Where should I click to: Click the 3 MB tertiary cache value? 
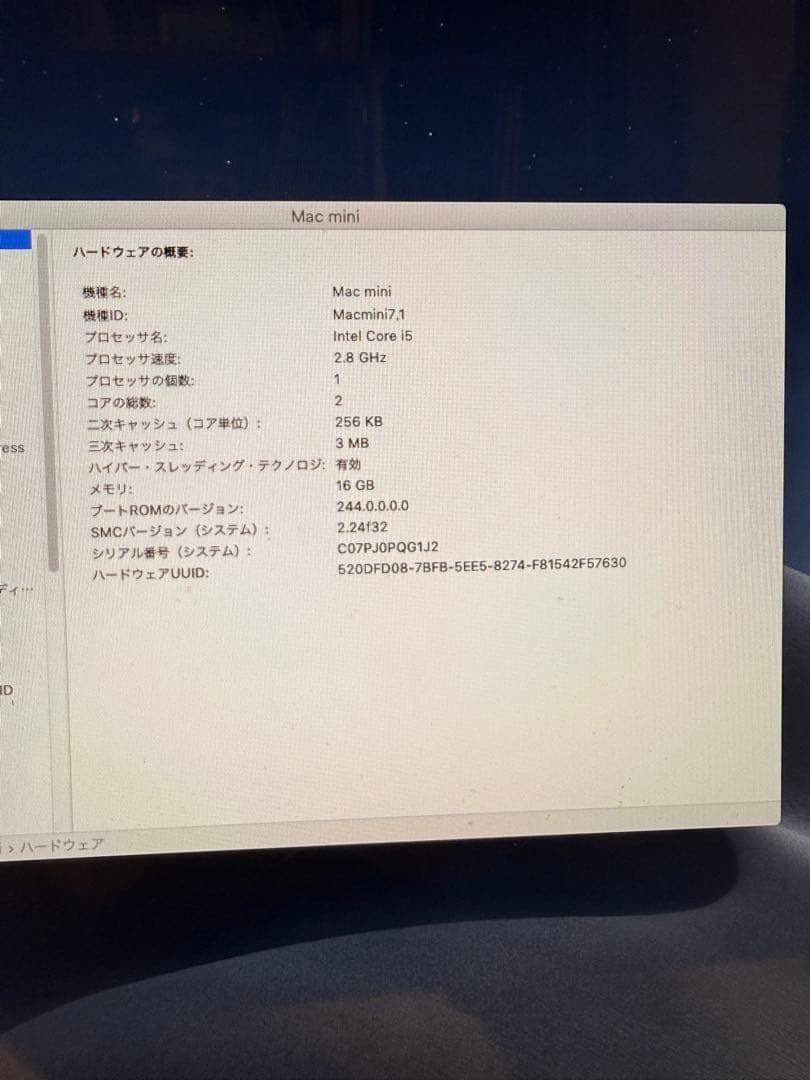click(x=350, y=443)
